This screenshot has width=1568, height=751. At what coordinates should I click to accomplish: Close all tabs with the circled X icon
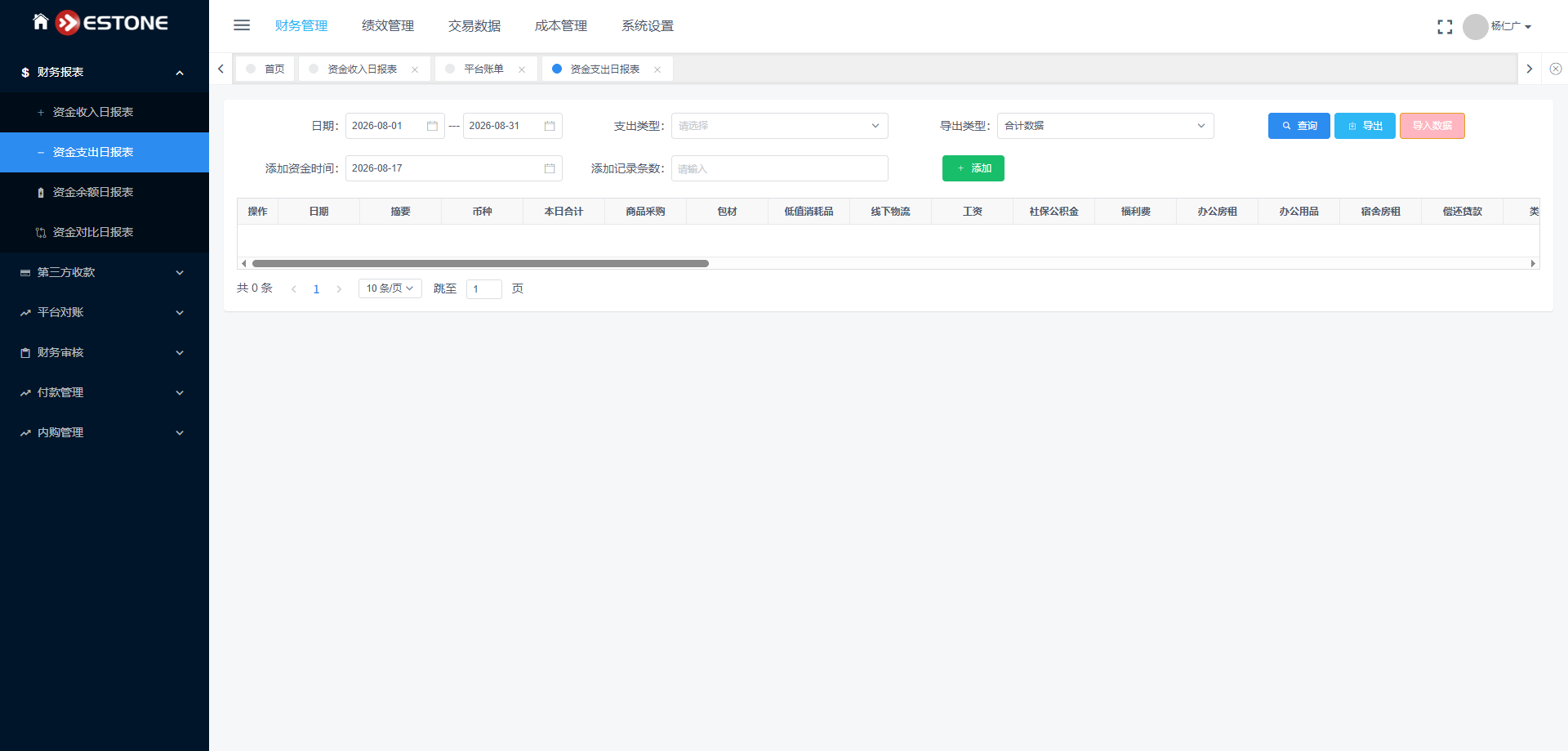tap(1556, 69)
